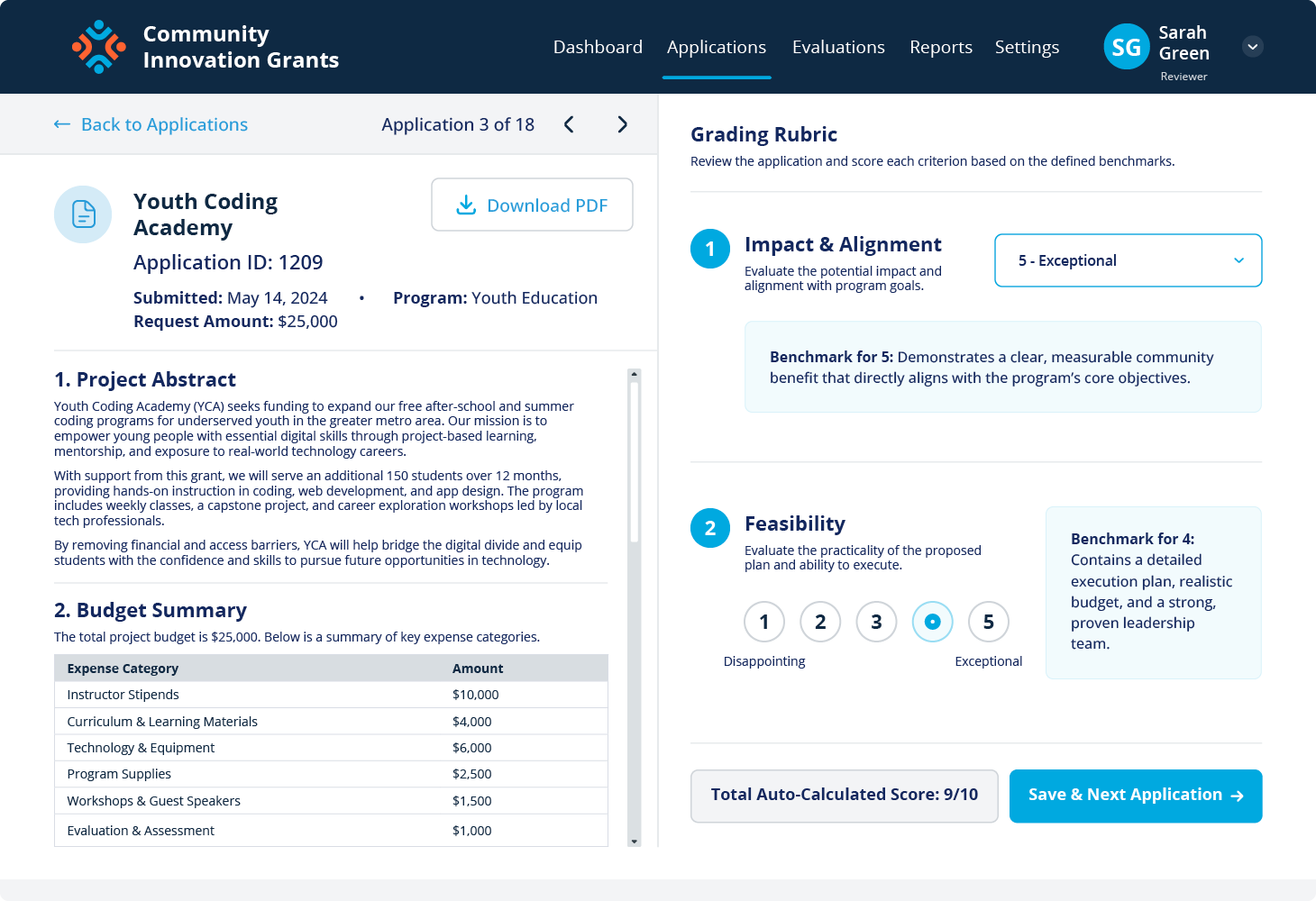Click the Program Supplies row

[331, 774]
